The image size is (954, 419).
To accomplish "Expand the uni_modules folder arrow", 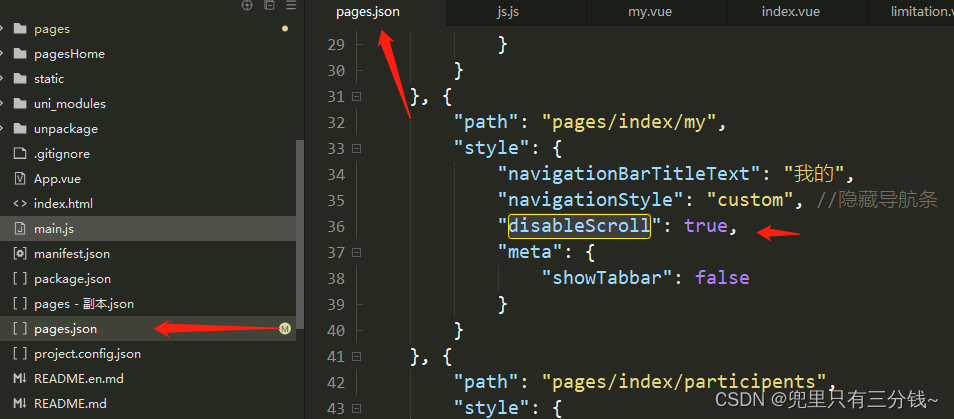I will coord(2,104).
